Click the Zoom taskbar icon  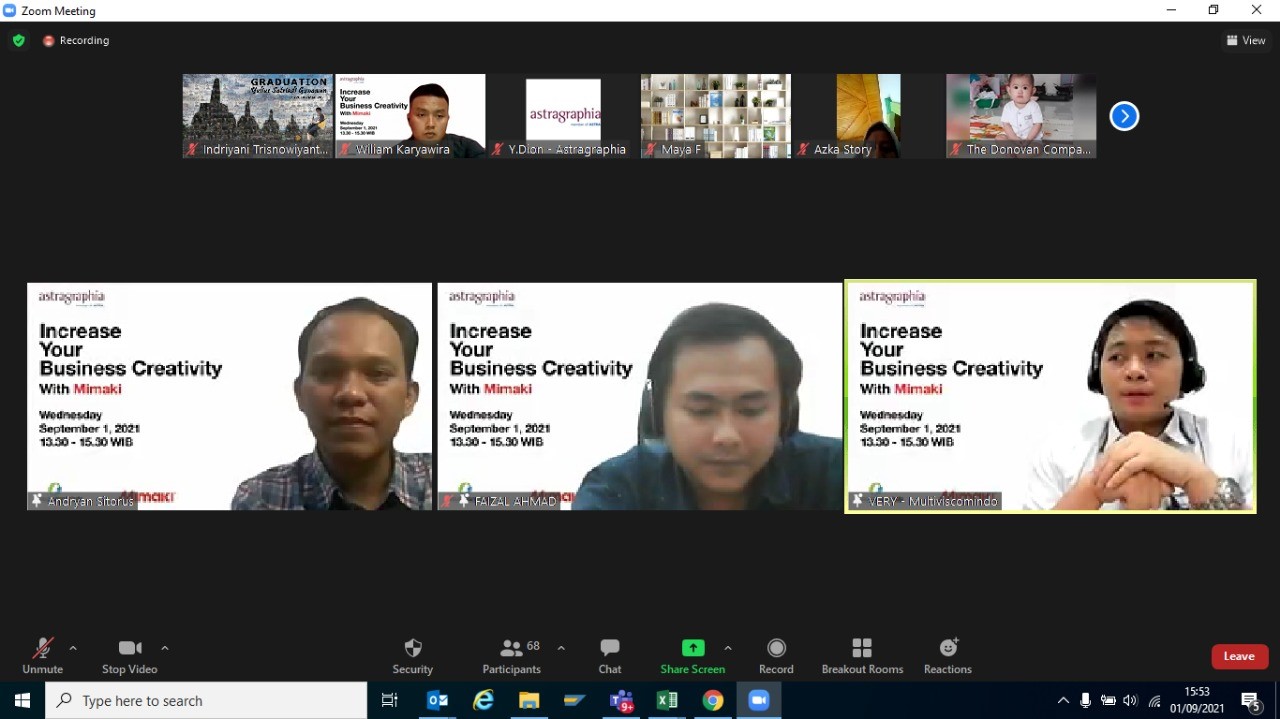[759, 700]
